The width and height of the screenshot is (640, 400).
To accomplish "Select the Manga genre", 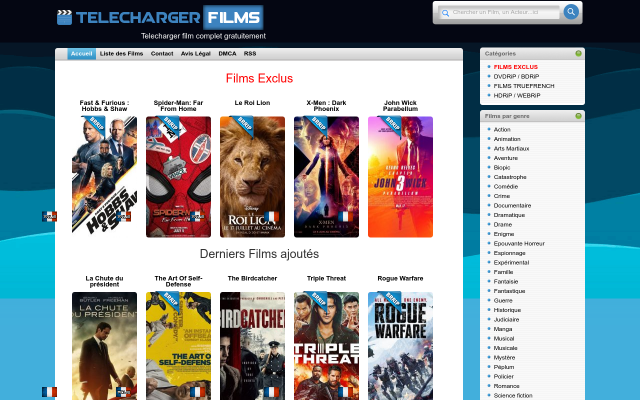I will point(502,329).
